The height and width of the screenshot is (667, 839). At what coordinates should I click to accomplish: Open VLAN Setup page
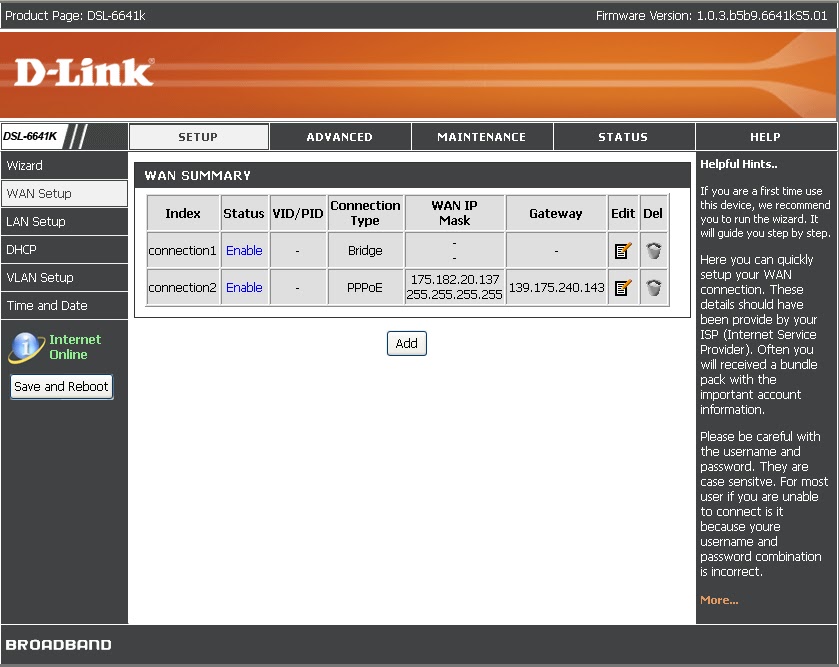(x=64, y=278)
